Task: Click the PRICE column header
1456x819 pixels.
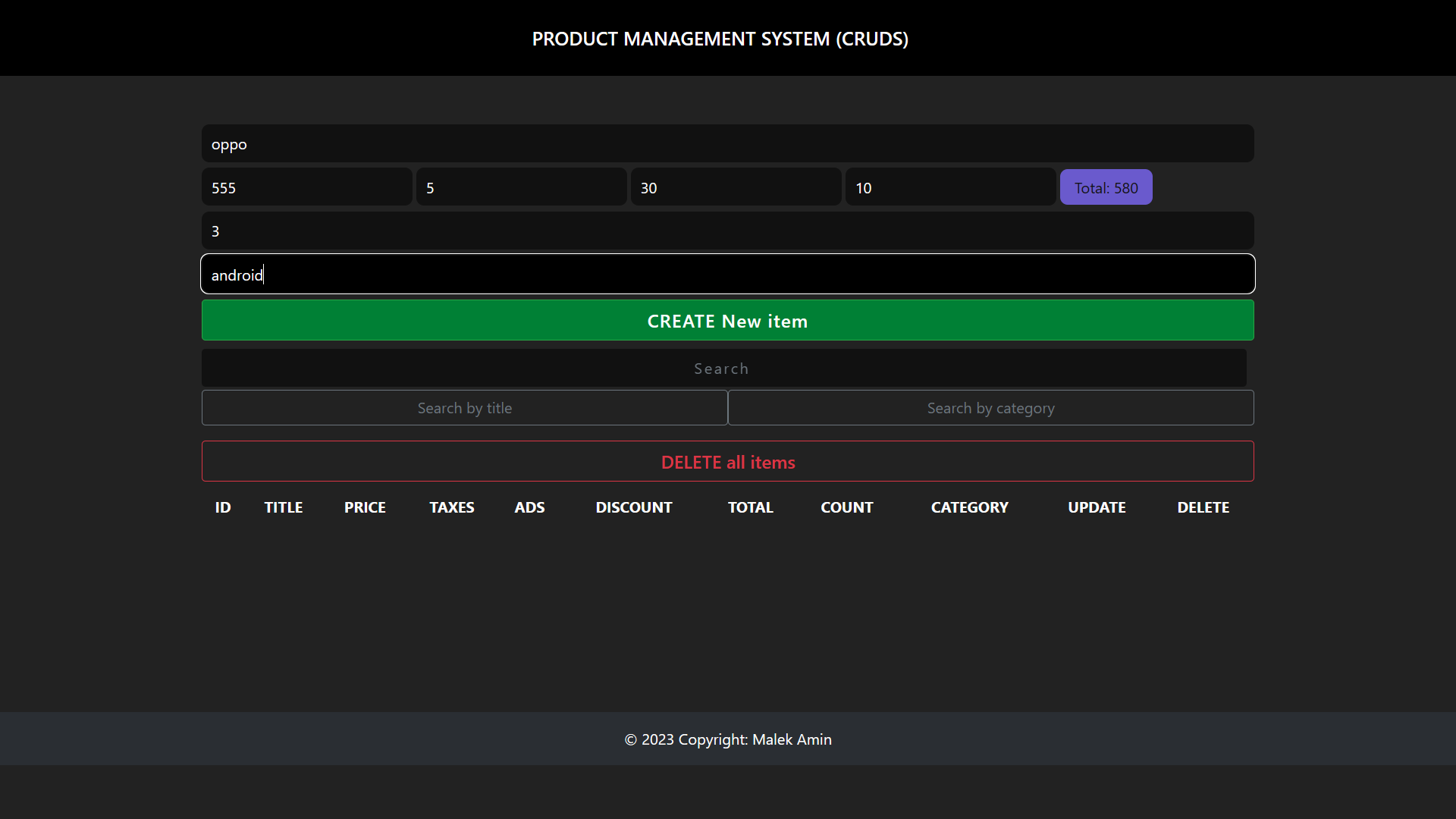Action: pyautogui.click(x=365, y=507)
